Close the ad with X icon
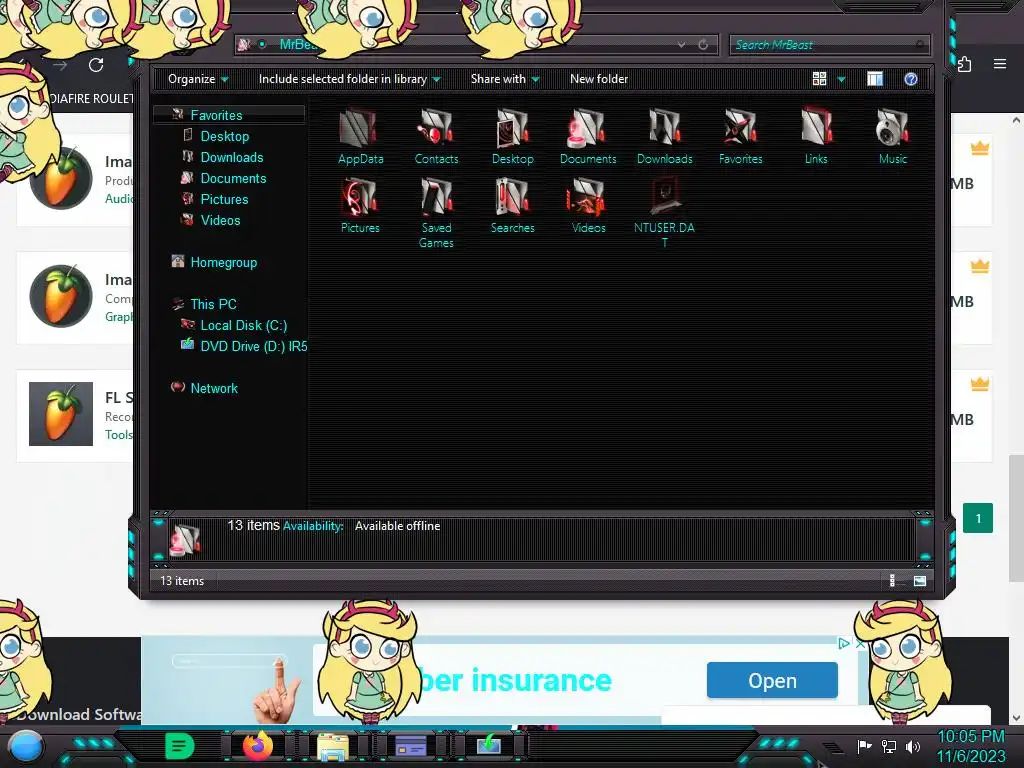1024x768 pixels. [x=860, y=643]
